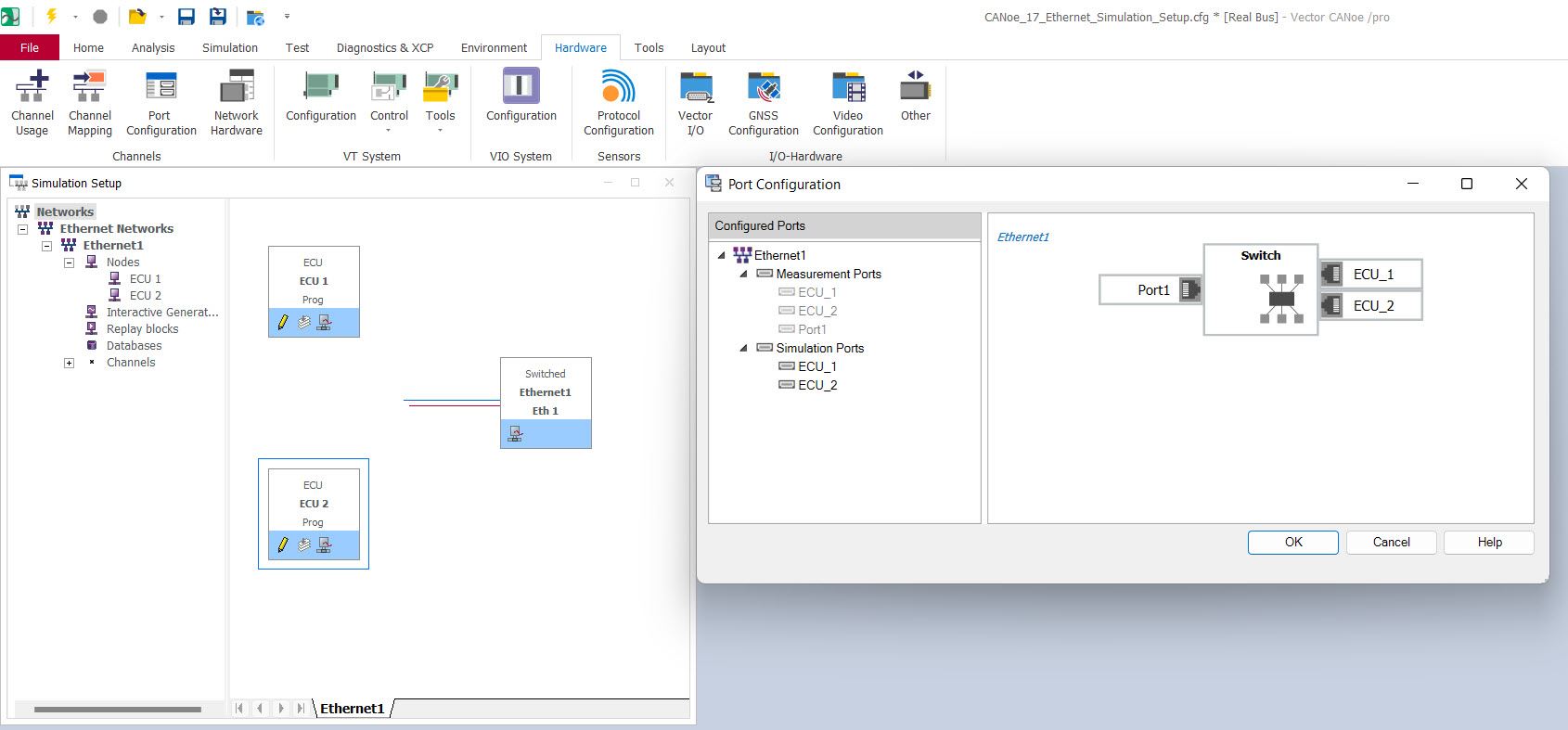
Task: Open the VT System Tools dropdown
Action: pos(440,102)
